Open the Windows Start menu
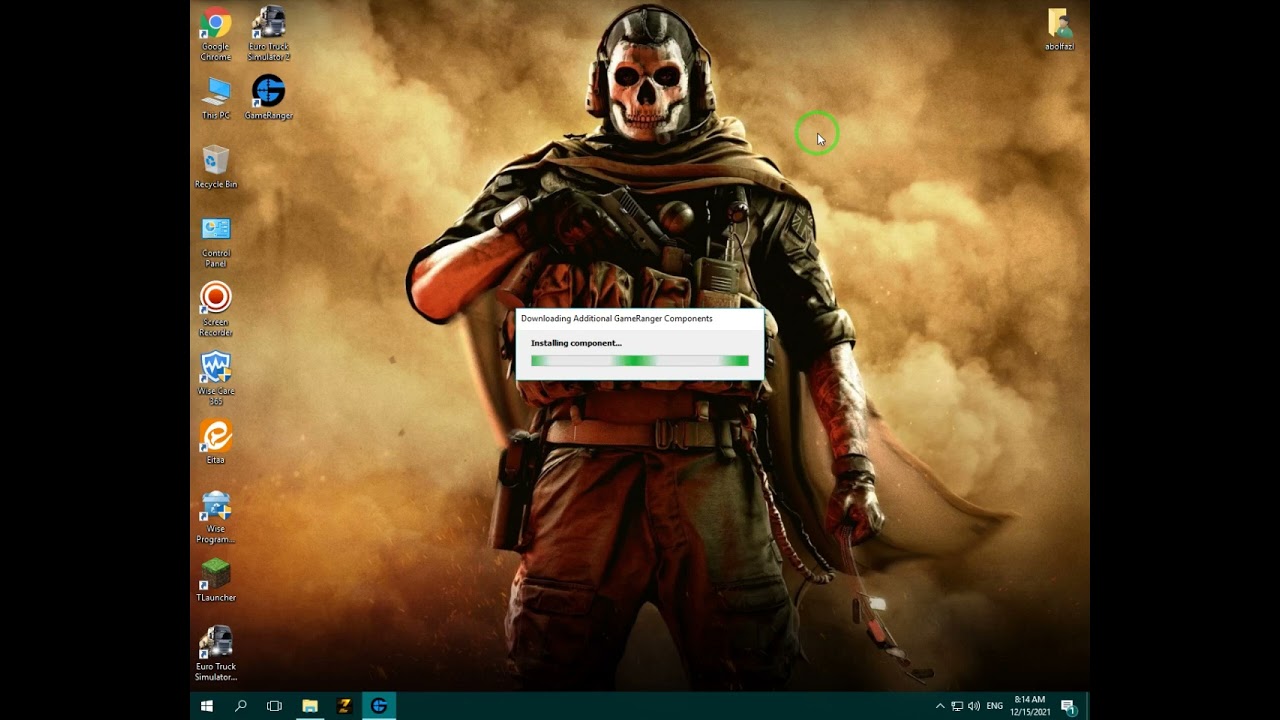The height and width of the screenshot is (720, 1280). click(207, 706)
